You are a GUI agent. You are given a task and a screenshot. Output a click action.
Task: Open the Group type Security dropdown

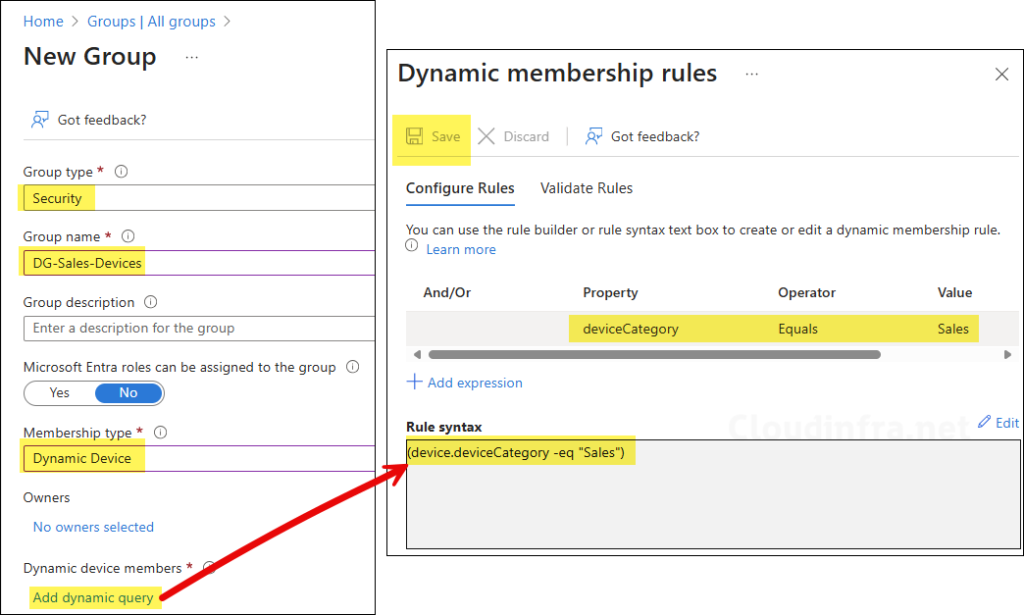click(198, 198)
